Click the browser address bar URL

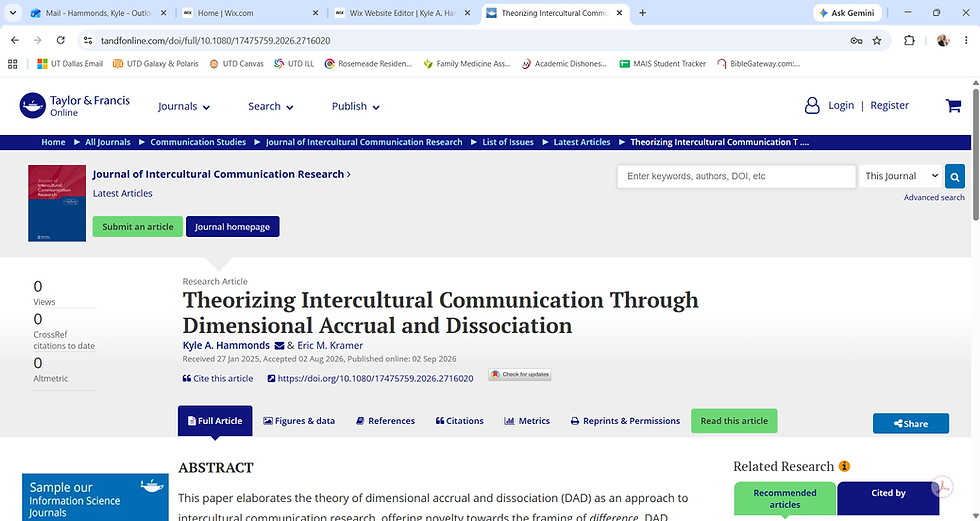coord(216,40)
